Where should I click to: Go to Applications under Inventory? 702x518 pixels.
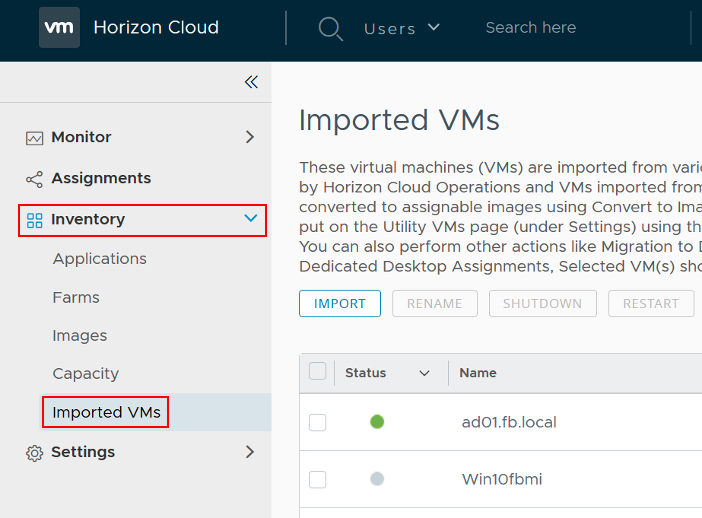click(99, 259)
